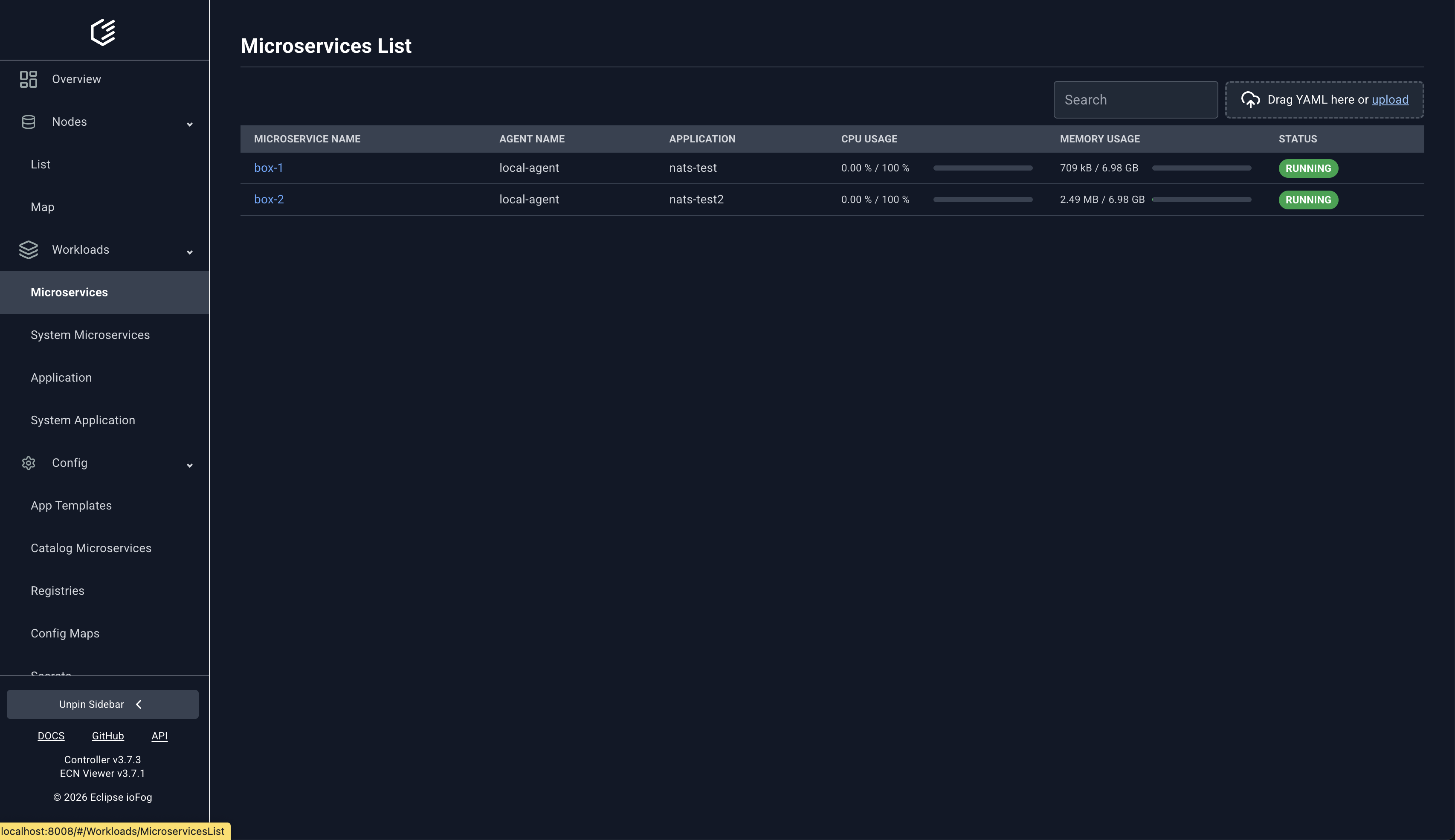Viewport: 1455px width, 840px height.
Task: Click the upload cloud icon
Action: pyautogui.click(x=1250, y=99)
